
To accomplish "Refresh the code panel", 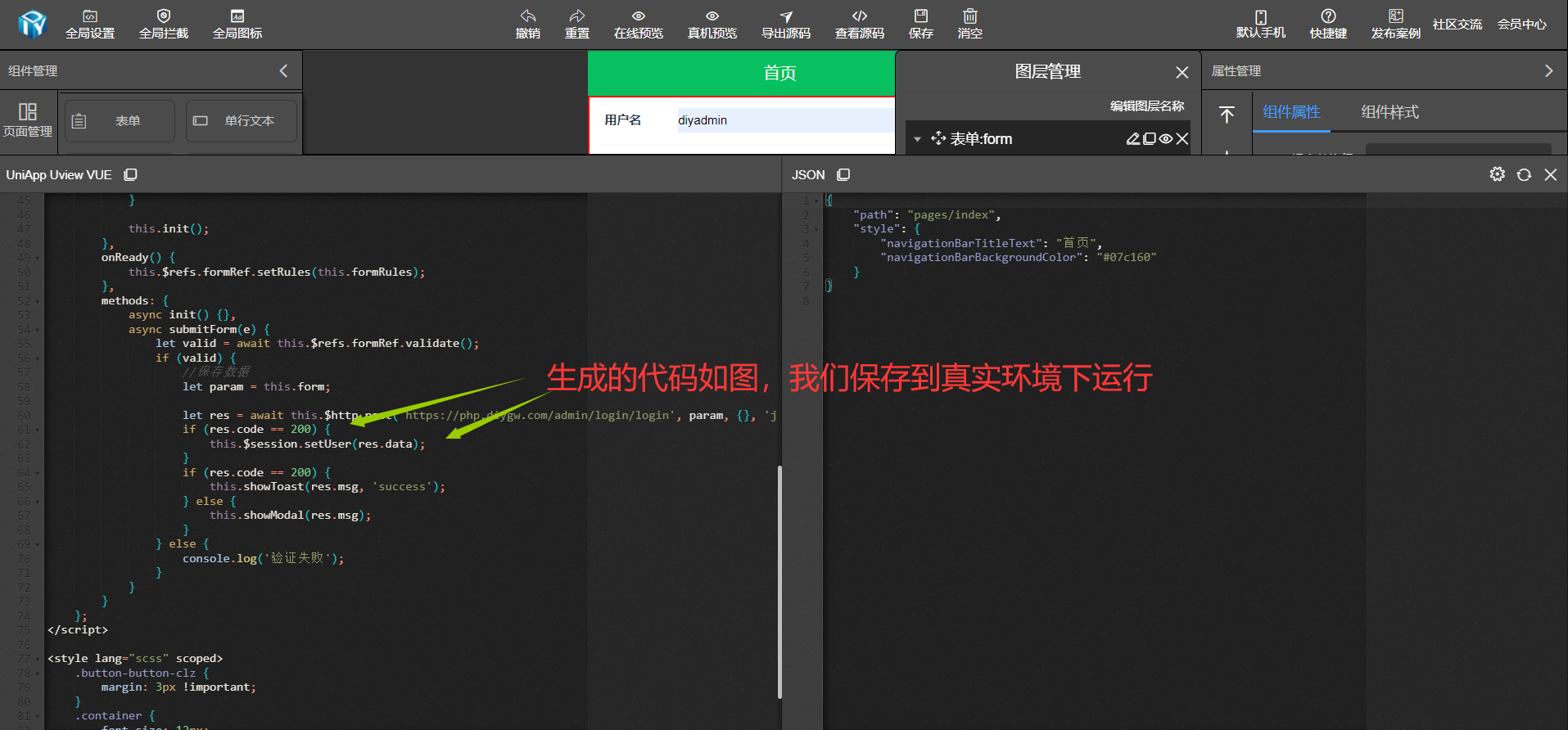I will [1524, 174].
